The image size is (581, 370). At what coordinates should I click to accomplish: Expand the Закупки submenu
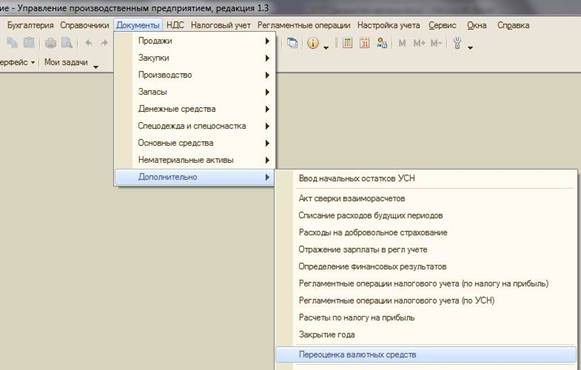194,58
